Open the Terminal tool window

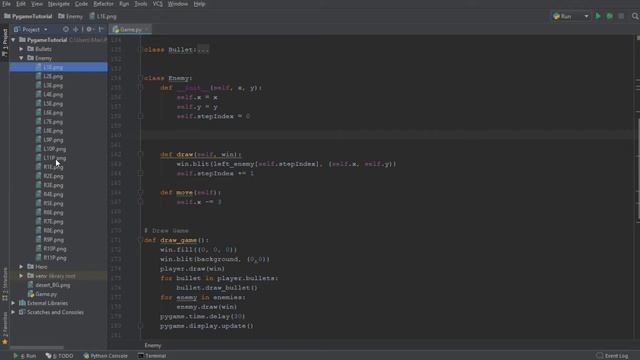click(x=152, y=356)
